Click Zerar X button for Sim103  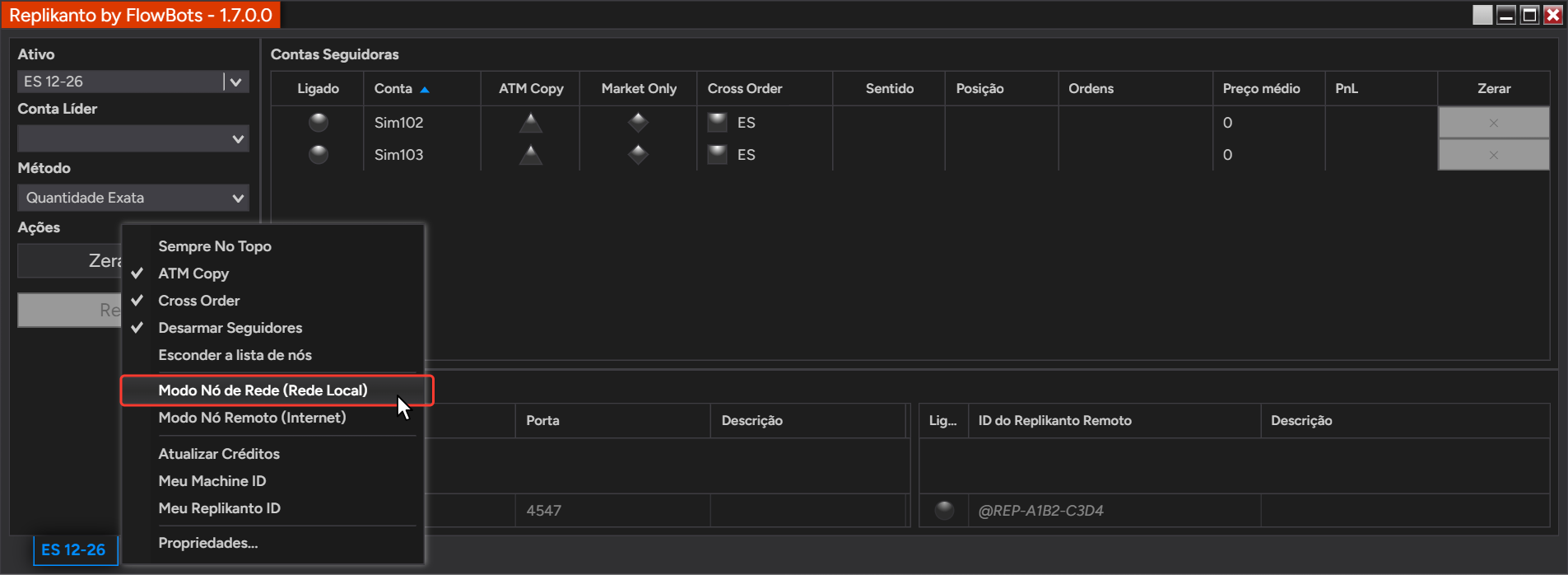pos(1493,155)
